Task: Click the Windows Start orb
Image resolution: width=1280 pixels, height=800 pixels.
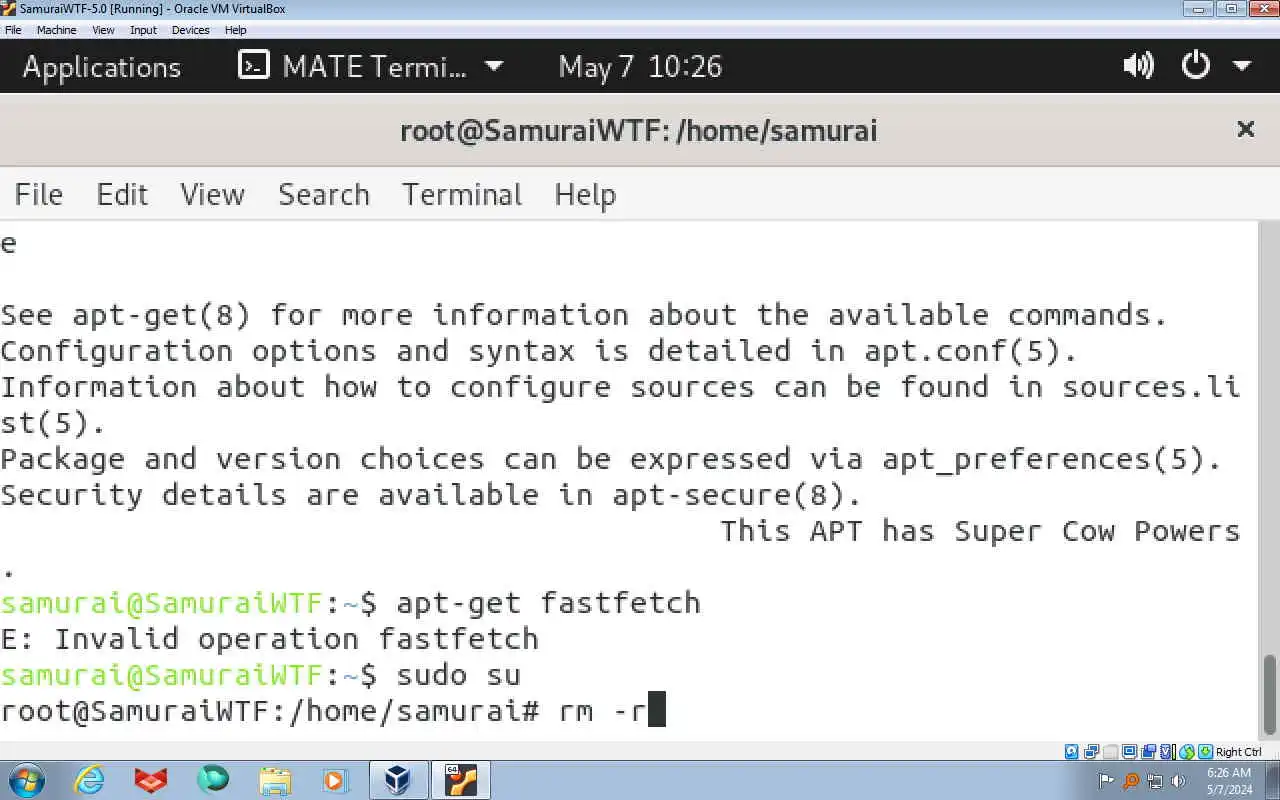Action: coord(25,780)
